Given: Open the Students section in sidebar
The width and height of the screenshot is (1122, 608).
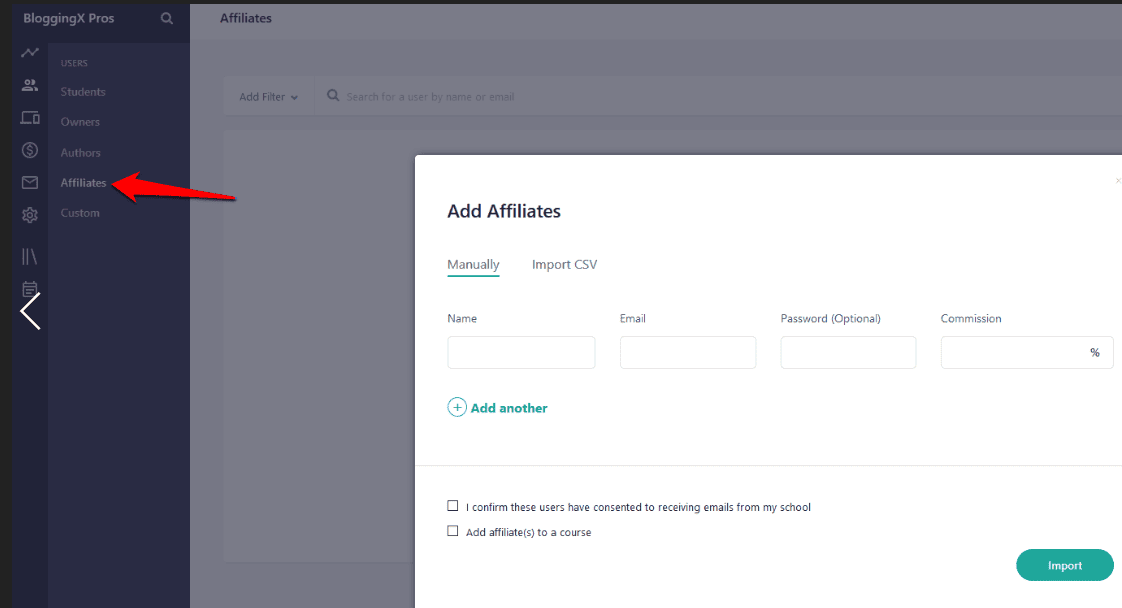Looking at the screenshot, I should point(83,91).
